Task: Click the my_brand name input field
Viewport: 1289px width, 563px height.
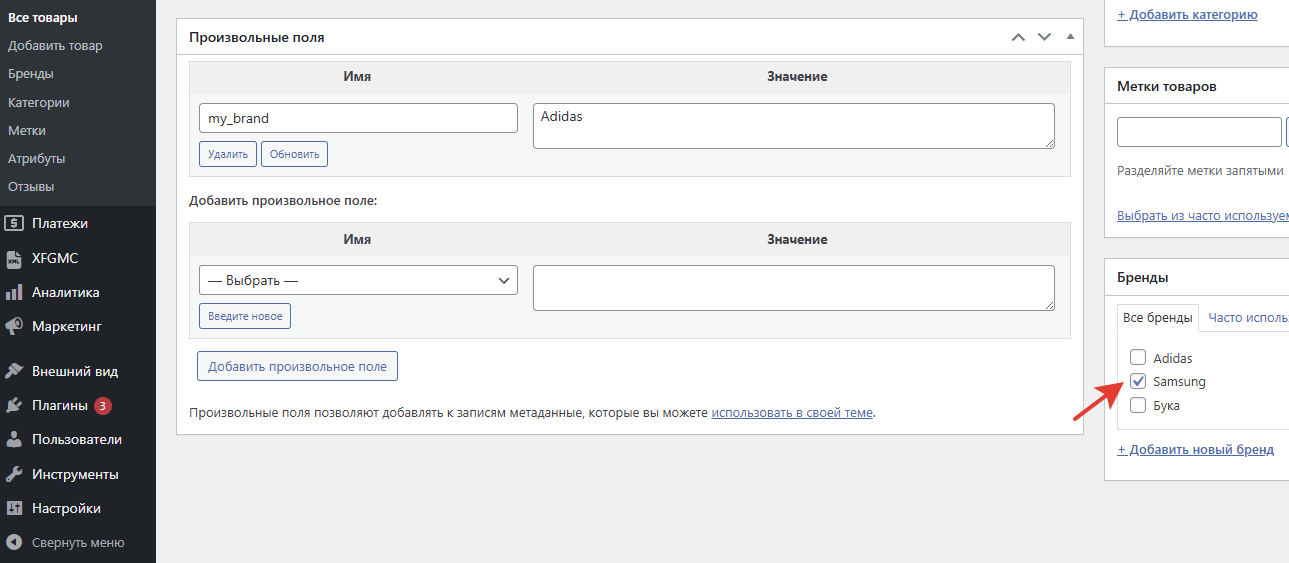Action: point(358,118)
